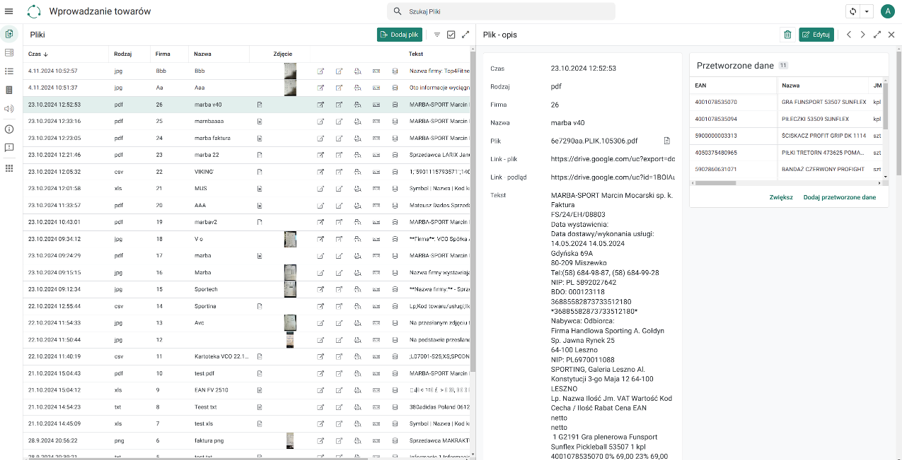Click the filter icon in Pliki toolbar
This screenshot has width=902, height=460.
tap(437, 34)
